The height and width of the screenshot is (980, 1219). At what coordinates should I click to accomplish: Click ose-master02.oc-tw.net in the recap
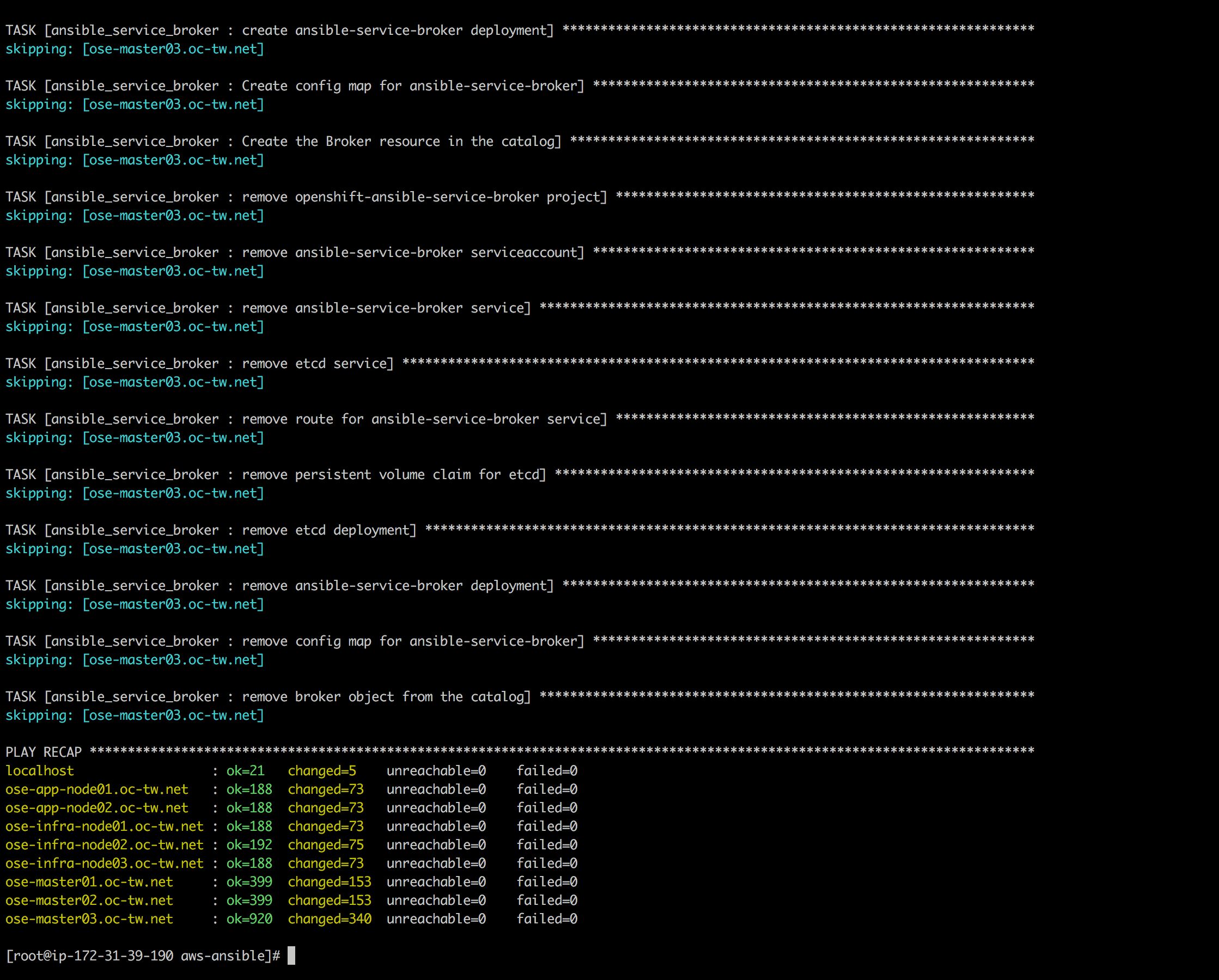[89, 901]
